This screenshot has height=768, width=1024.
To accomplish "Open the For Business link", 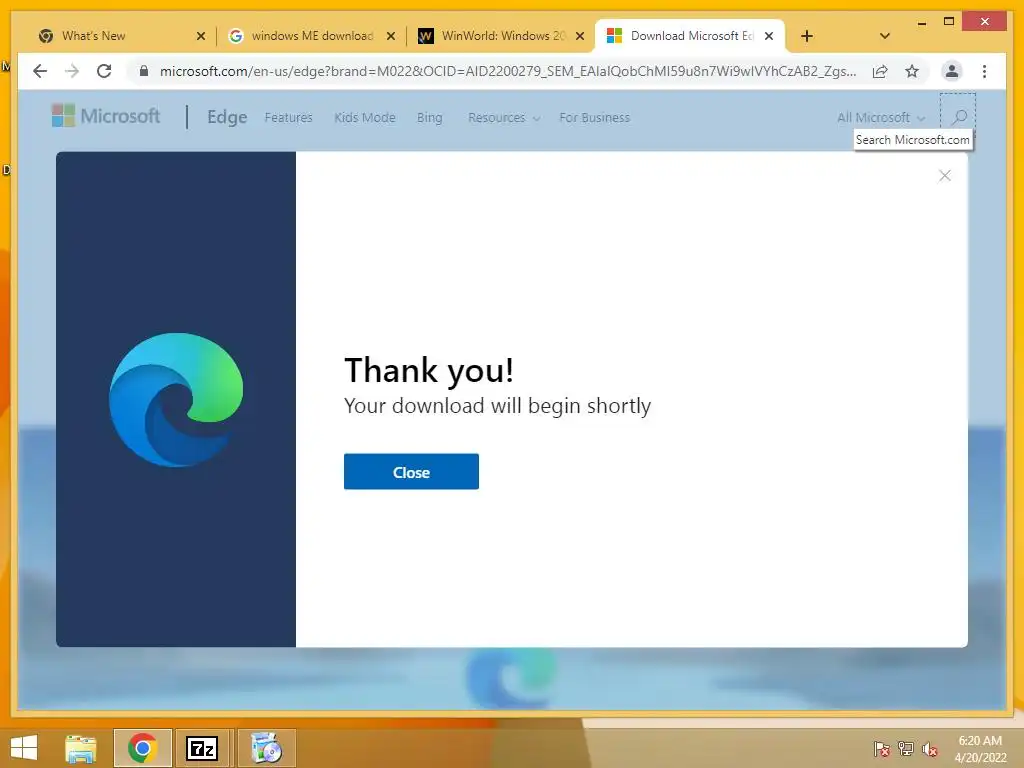I will tap(594, 118).
